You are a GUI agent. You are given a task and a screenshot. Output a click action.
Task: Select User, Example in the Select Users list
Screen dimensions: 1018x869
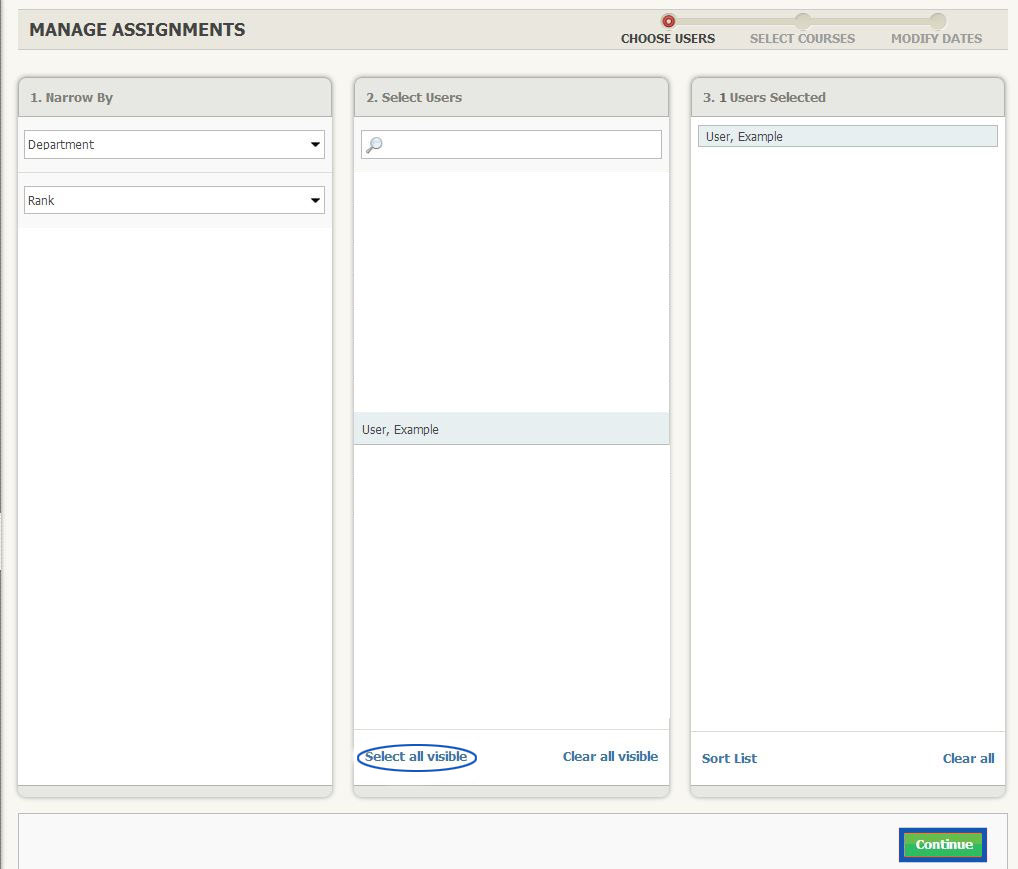tap(510, 429)
